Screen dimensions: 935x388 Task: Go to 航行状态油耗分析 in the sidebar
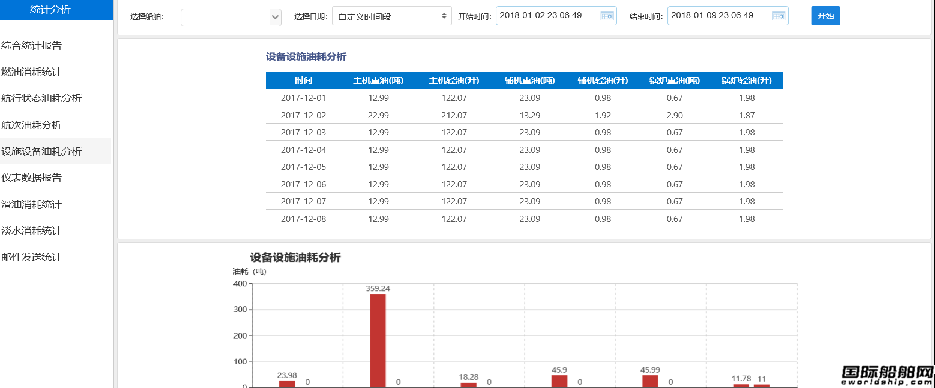click(42, 98)
